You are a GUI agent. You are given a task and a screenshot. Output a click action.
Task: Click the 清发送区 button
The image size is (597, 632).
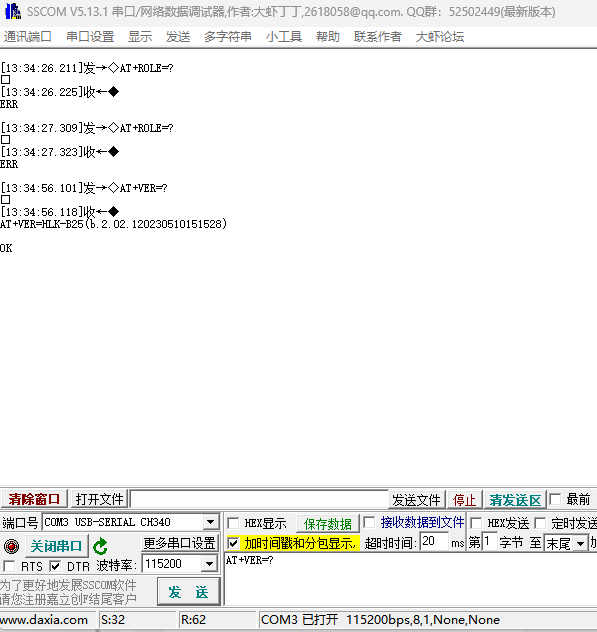tap(515, 500)
